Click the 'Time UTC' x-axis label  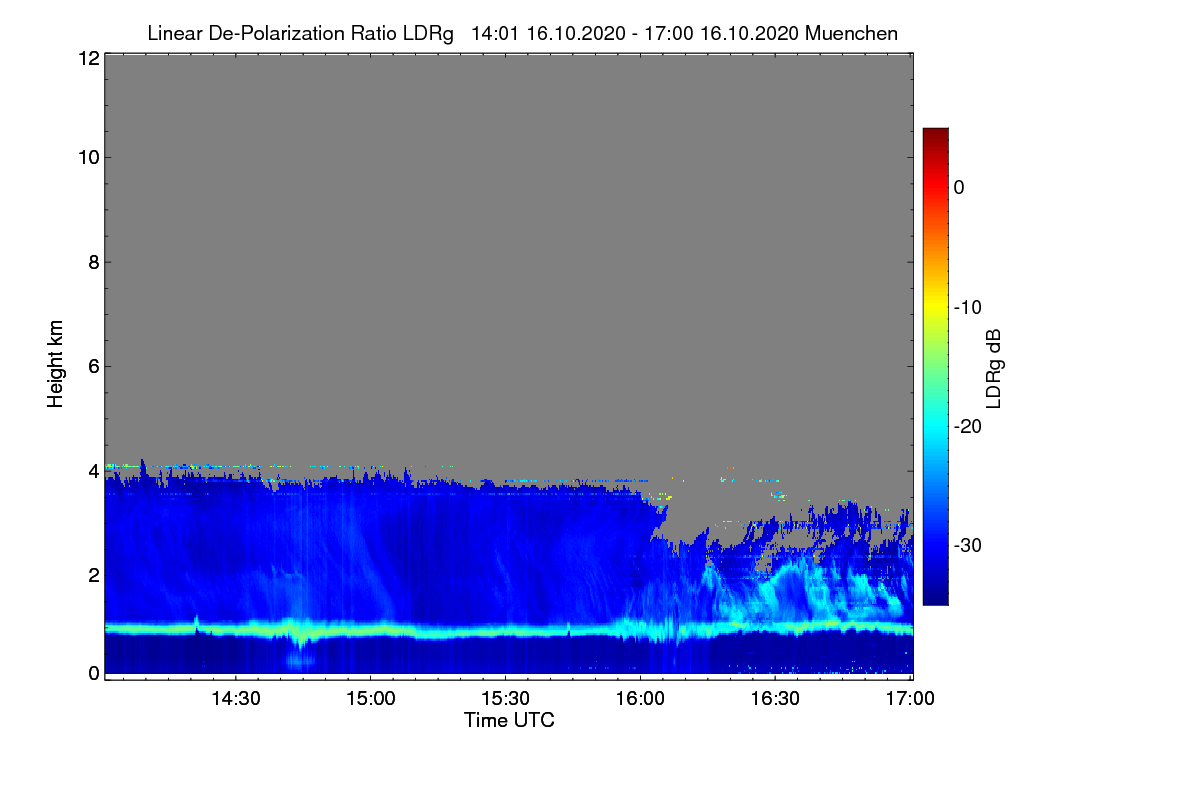[x=509, y=720]
